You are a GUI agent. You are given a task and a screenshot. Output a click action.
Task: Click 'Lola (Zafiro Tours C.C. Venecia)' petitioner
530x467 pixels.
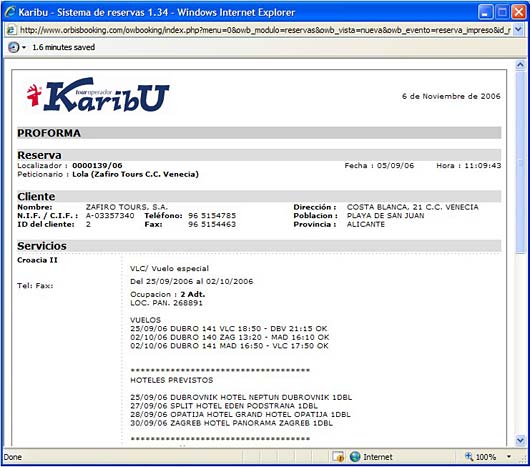coord(136,174)
